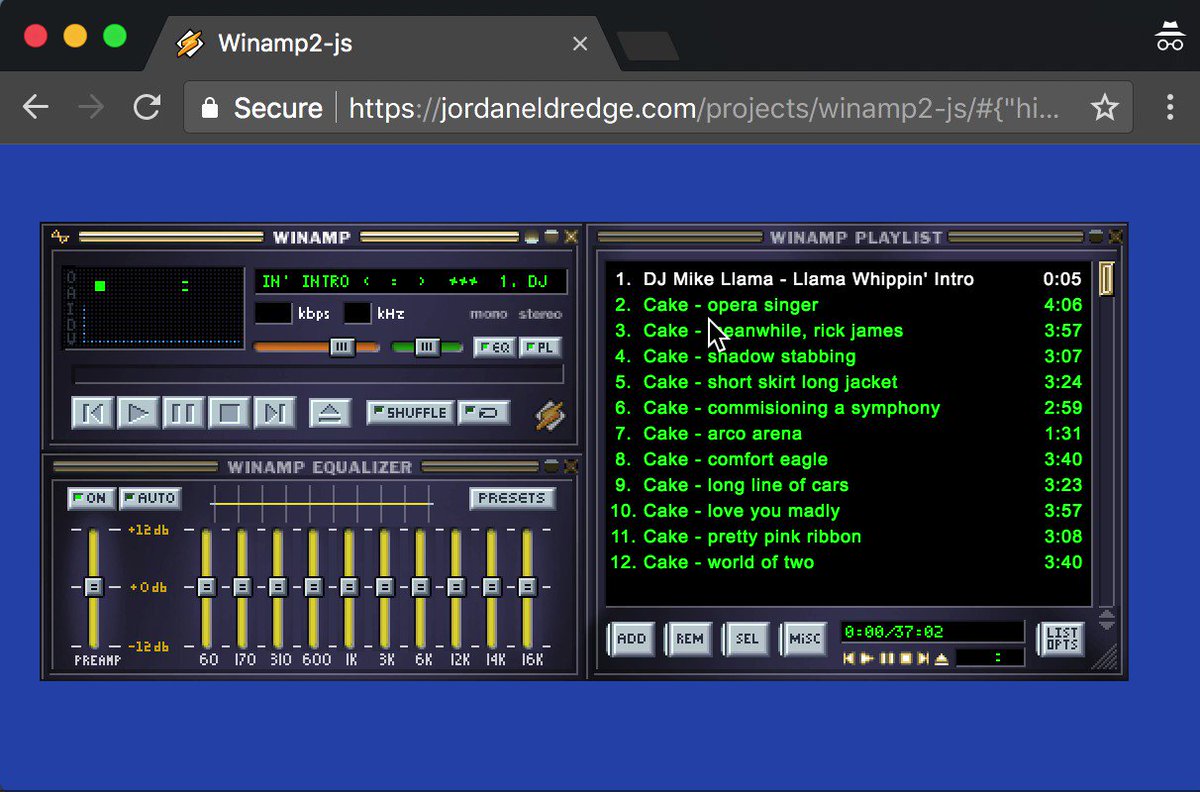The width and height of the screenshot is (1200, 792).
Task: Toggle the Repeat button
Action: coord(484,412)
